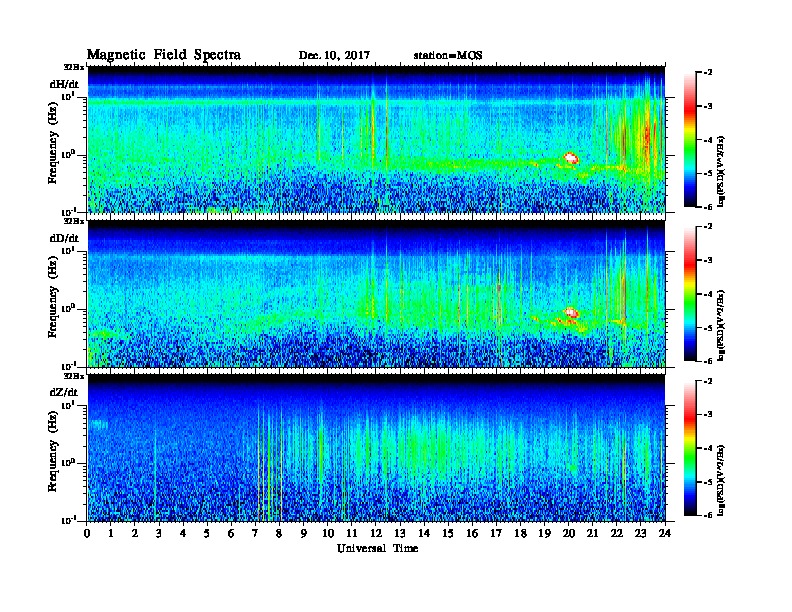Click the "-6" tick on the dH/dt color scale
Viewport: 792px width, 612px height.
point(708,207)
